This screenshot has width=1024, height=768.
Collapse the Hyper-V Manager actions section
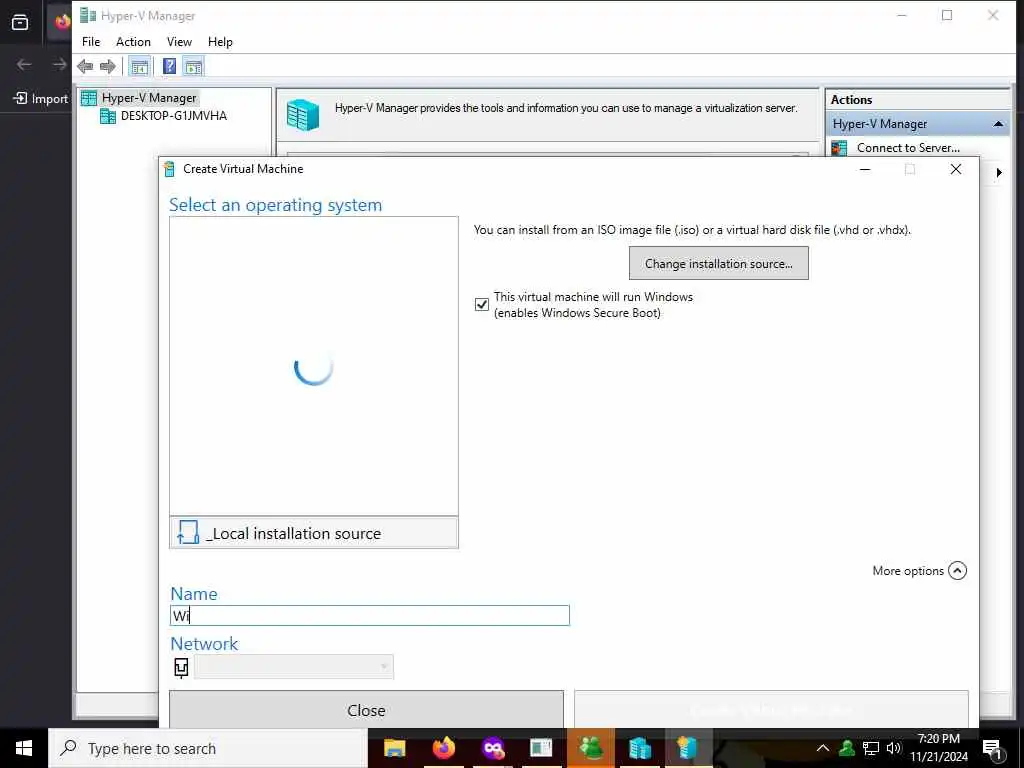pos(998,124)
